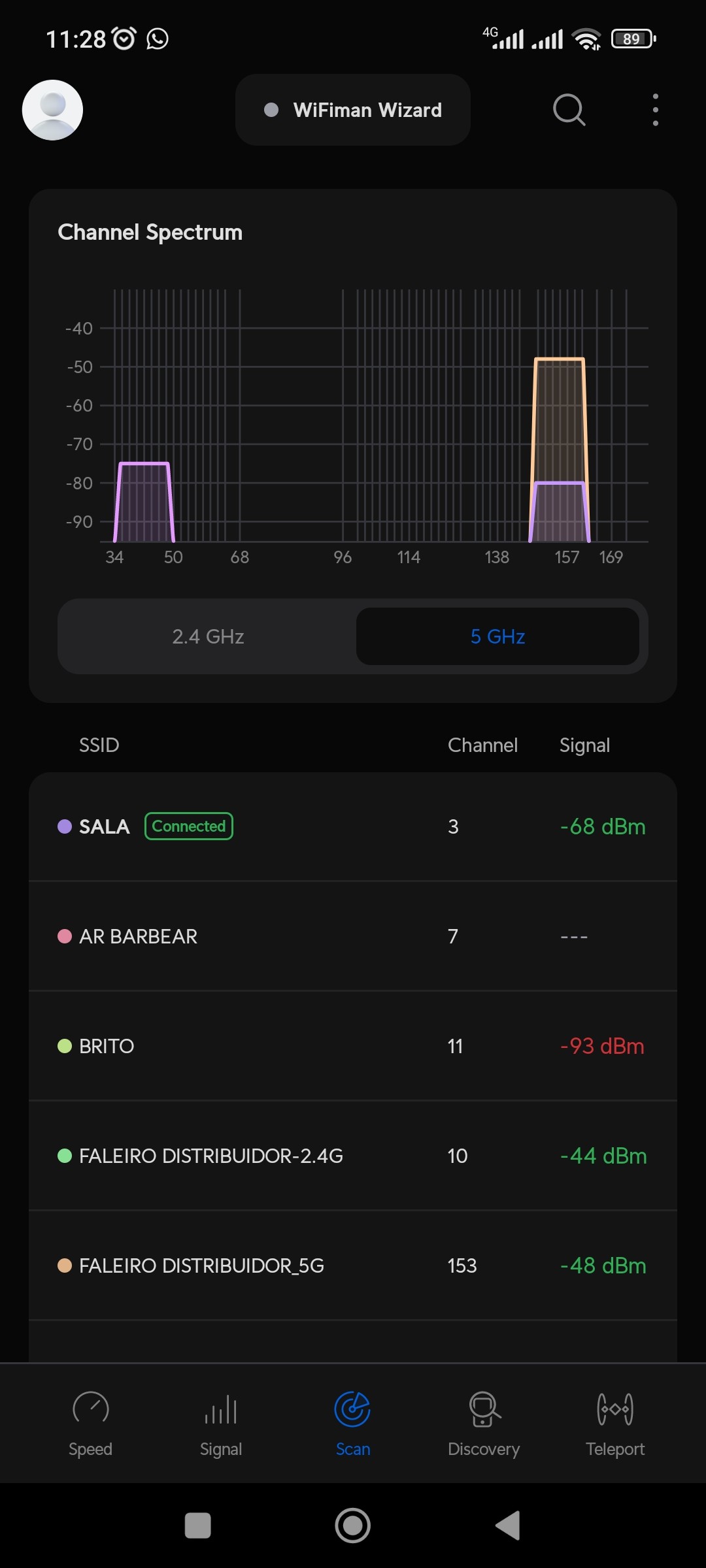Open the Discovery tab icon
The height and width of the screenshot is (1568, 706).
pos(484,1410)
